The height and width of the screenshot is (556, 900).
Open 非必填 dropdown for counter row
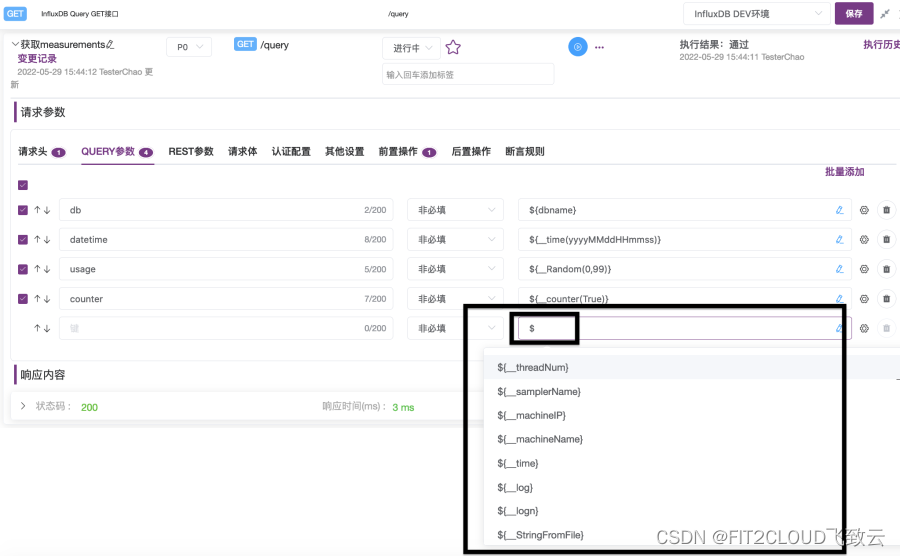coord(455,299)
